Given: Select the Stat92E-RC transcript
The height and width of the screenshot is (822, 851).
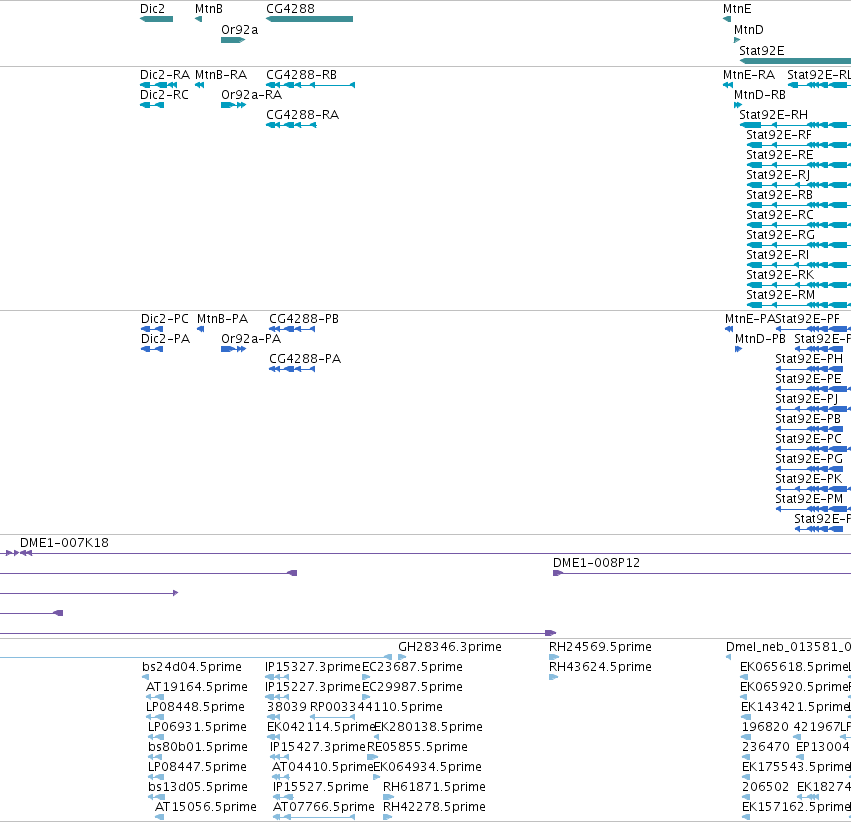Looking at the screenshot, I should point(798,225).
